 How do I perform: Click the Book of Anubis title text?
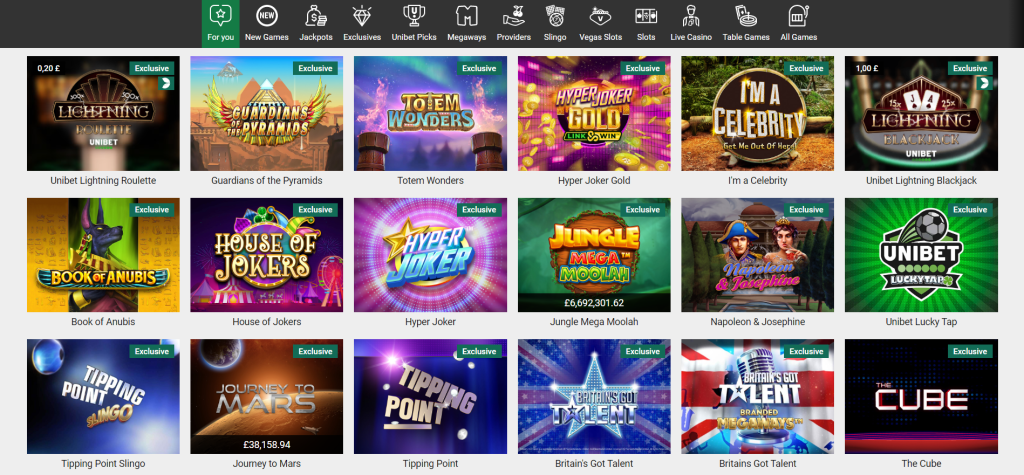(103, 321)
